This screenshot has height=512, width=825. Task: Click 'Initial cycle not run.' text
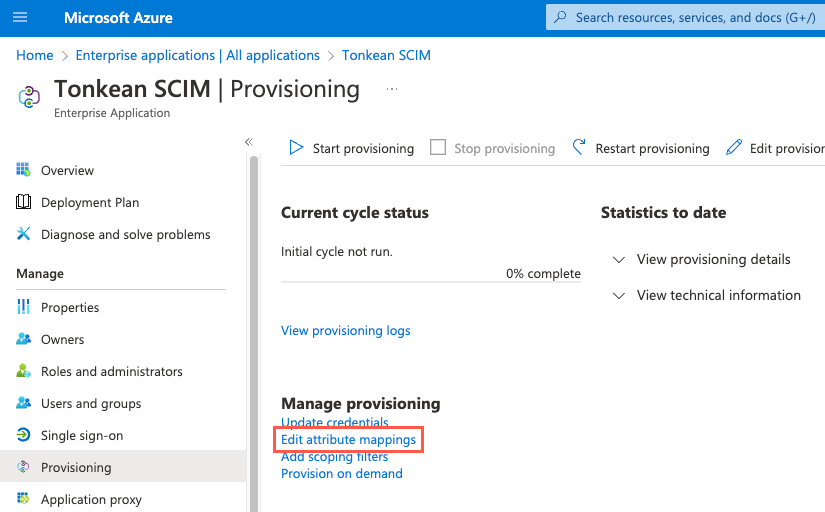pos(337,252)
